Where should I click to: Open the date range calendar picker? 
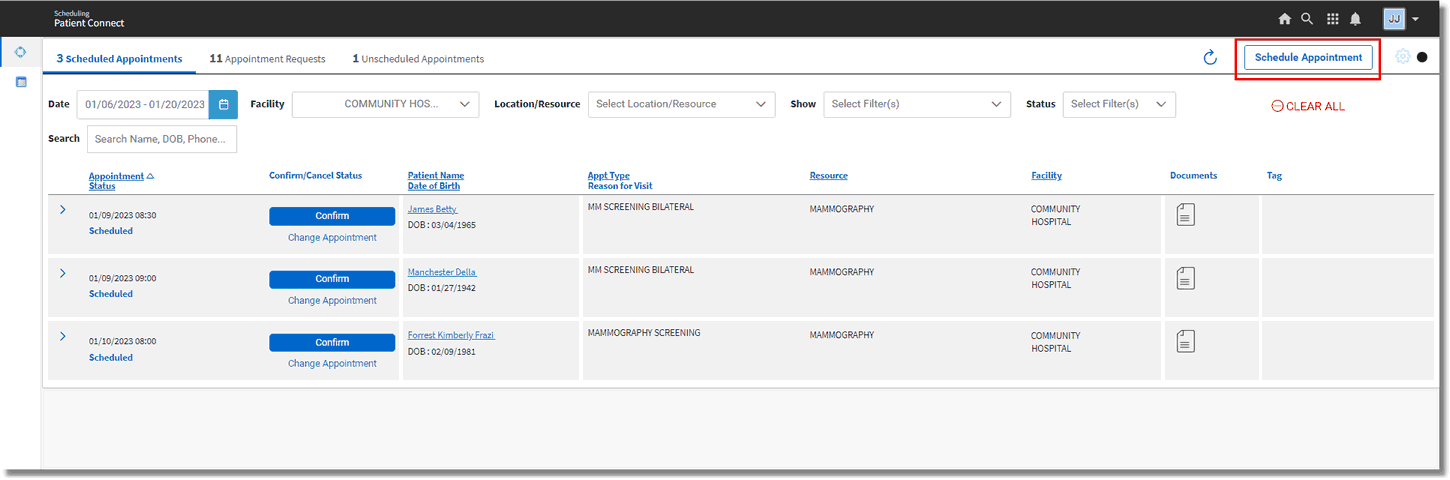coord(223,104)
